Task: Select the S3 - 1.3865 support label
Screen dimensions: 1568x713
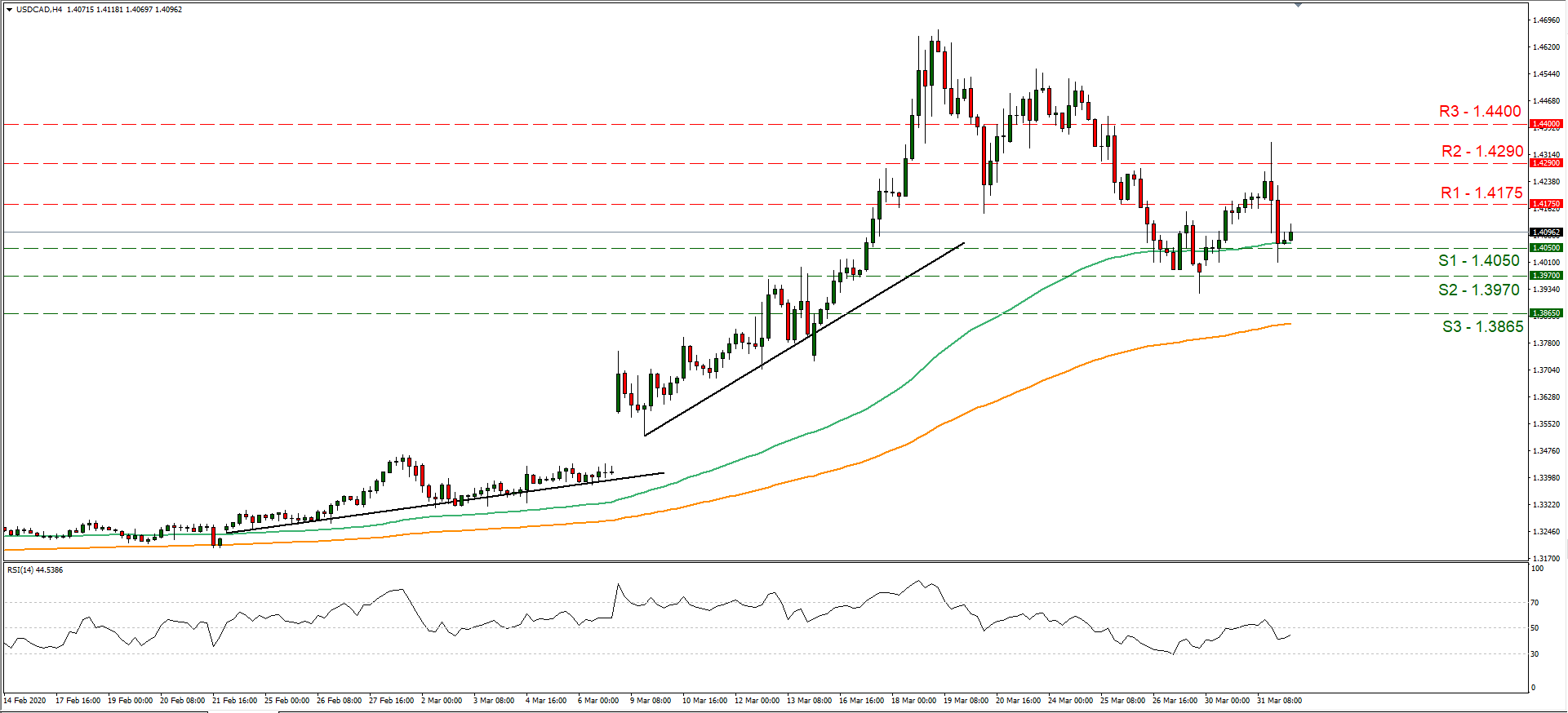Action: pyautogui.click(x=1482, y=326)
